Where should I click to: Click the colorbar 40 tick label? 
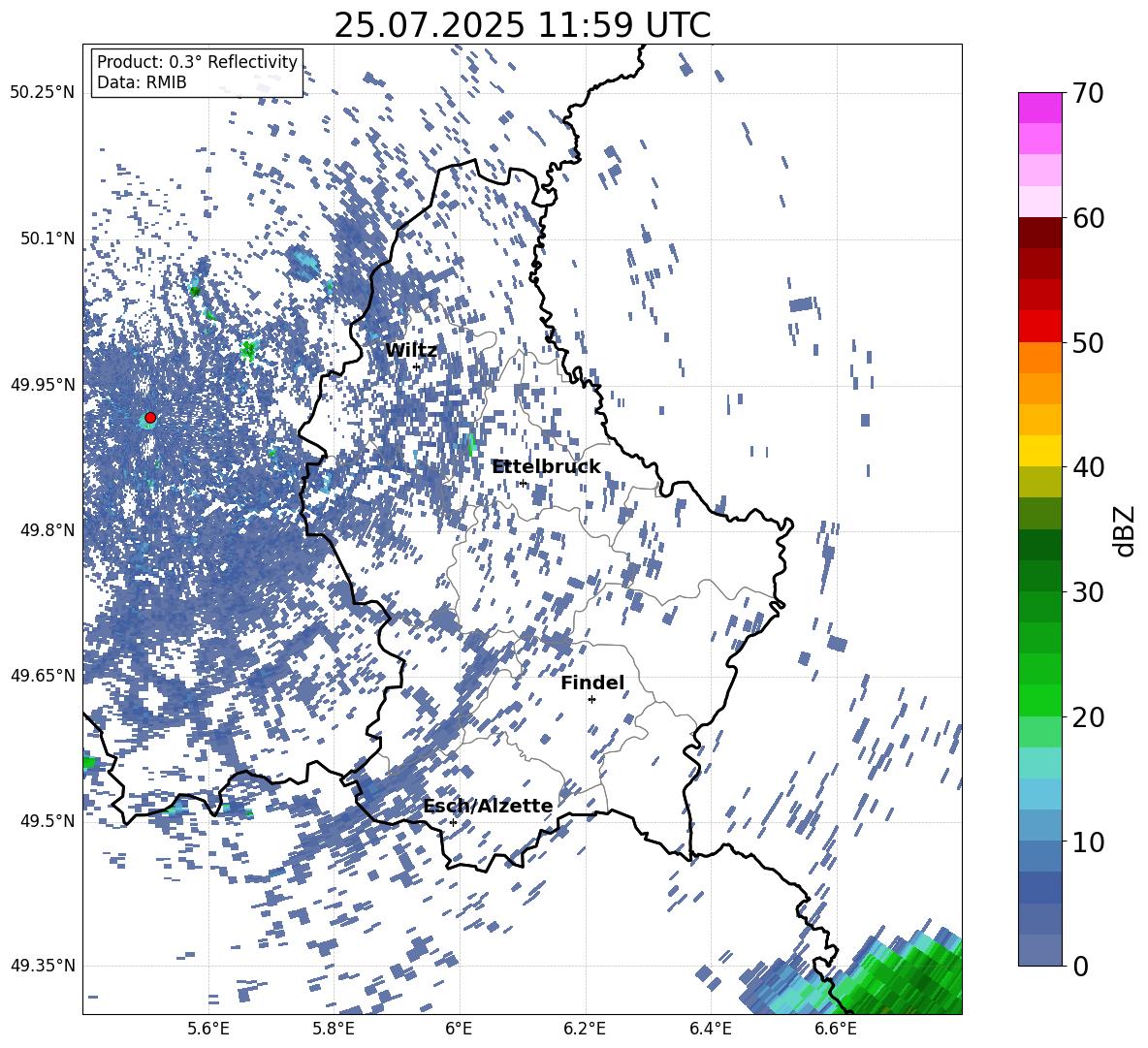point(1087,467)
